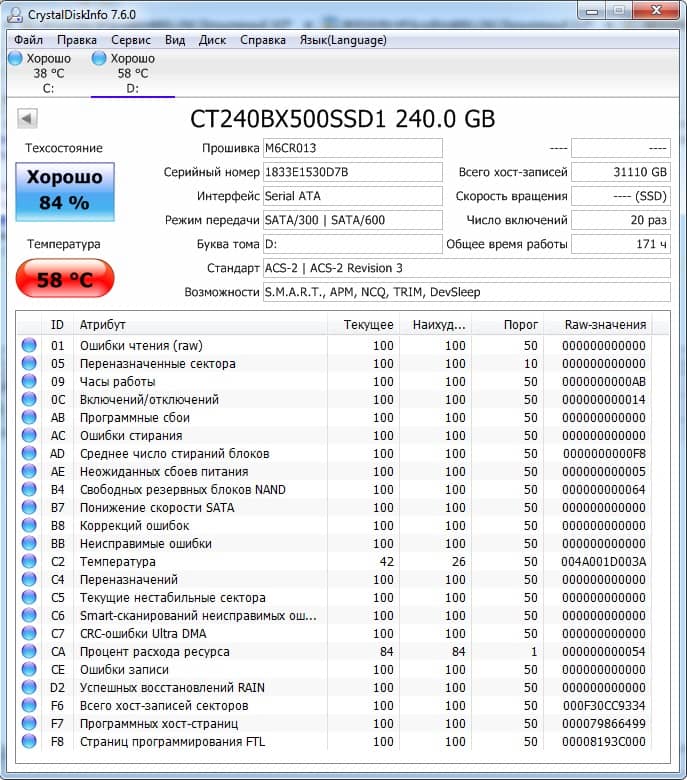The height and width of the screenshot is (780, 687).
Task: Click the ID column header
Action: pyautogui.click(x=58, y=324)
